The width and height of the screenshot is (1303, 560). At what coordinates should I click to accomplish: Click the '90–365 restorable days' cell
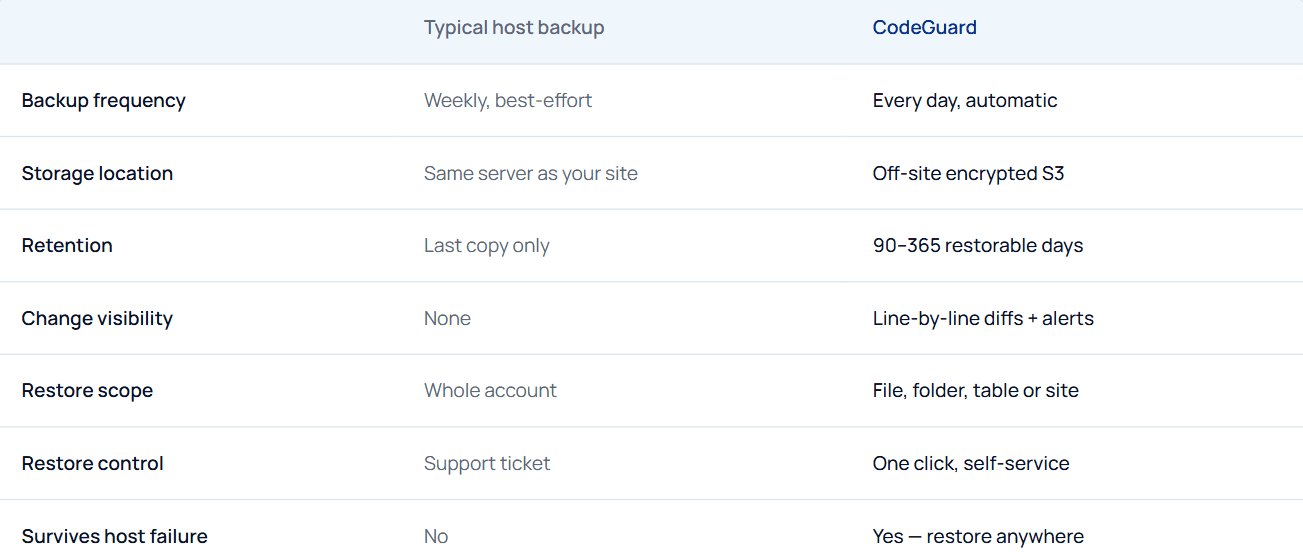click(x=978, y=245)
